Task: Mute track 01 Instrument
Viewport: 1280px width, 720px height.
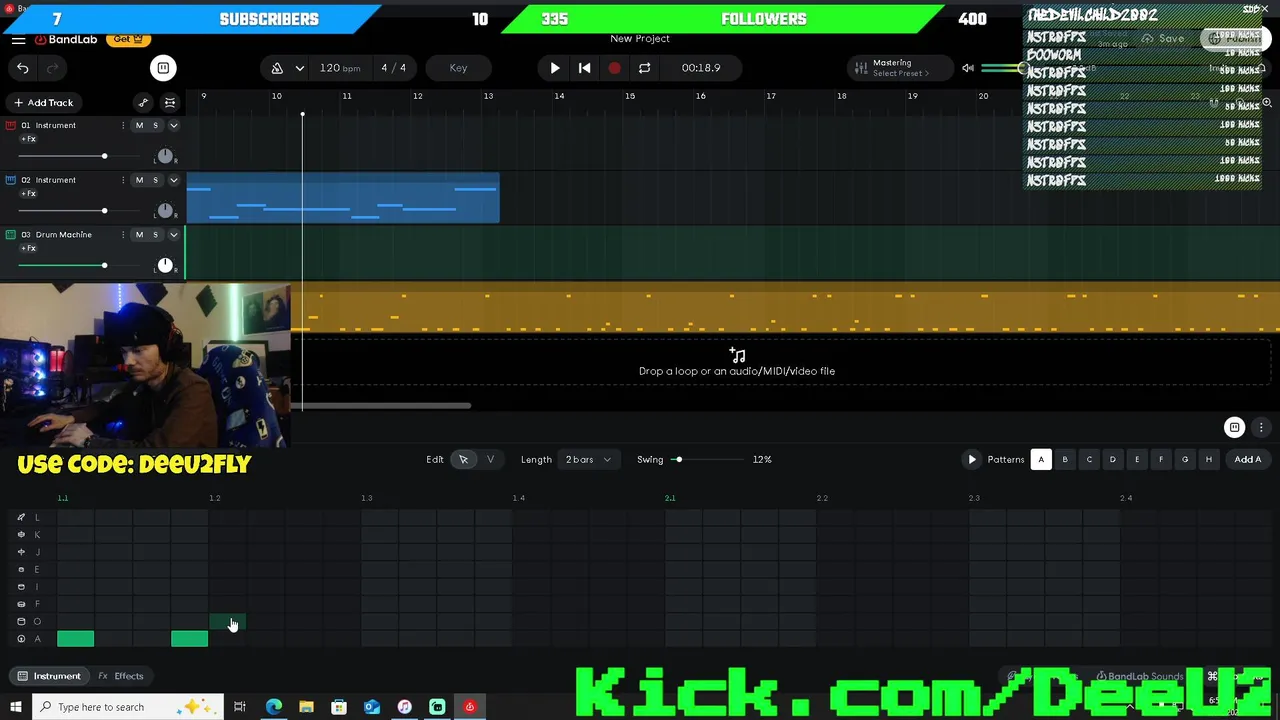Action: (x=139, y=125)
